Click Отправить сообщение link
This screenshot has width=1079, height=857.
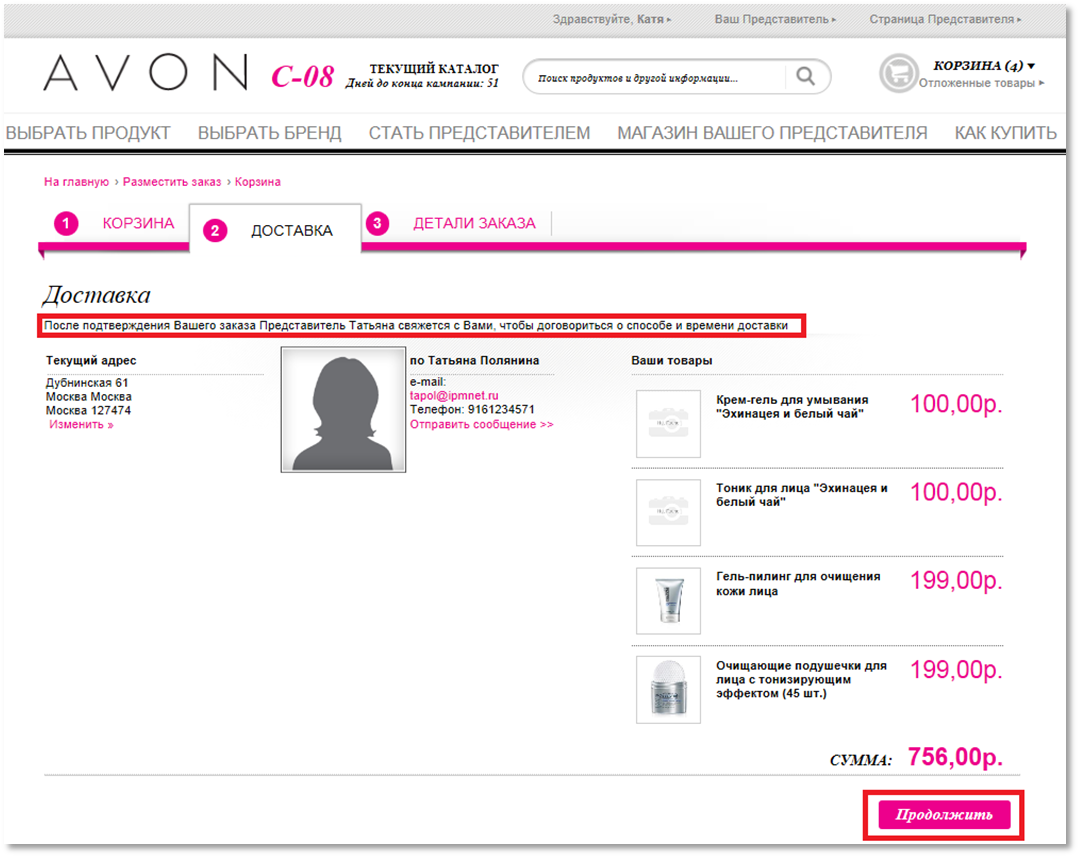482,425
